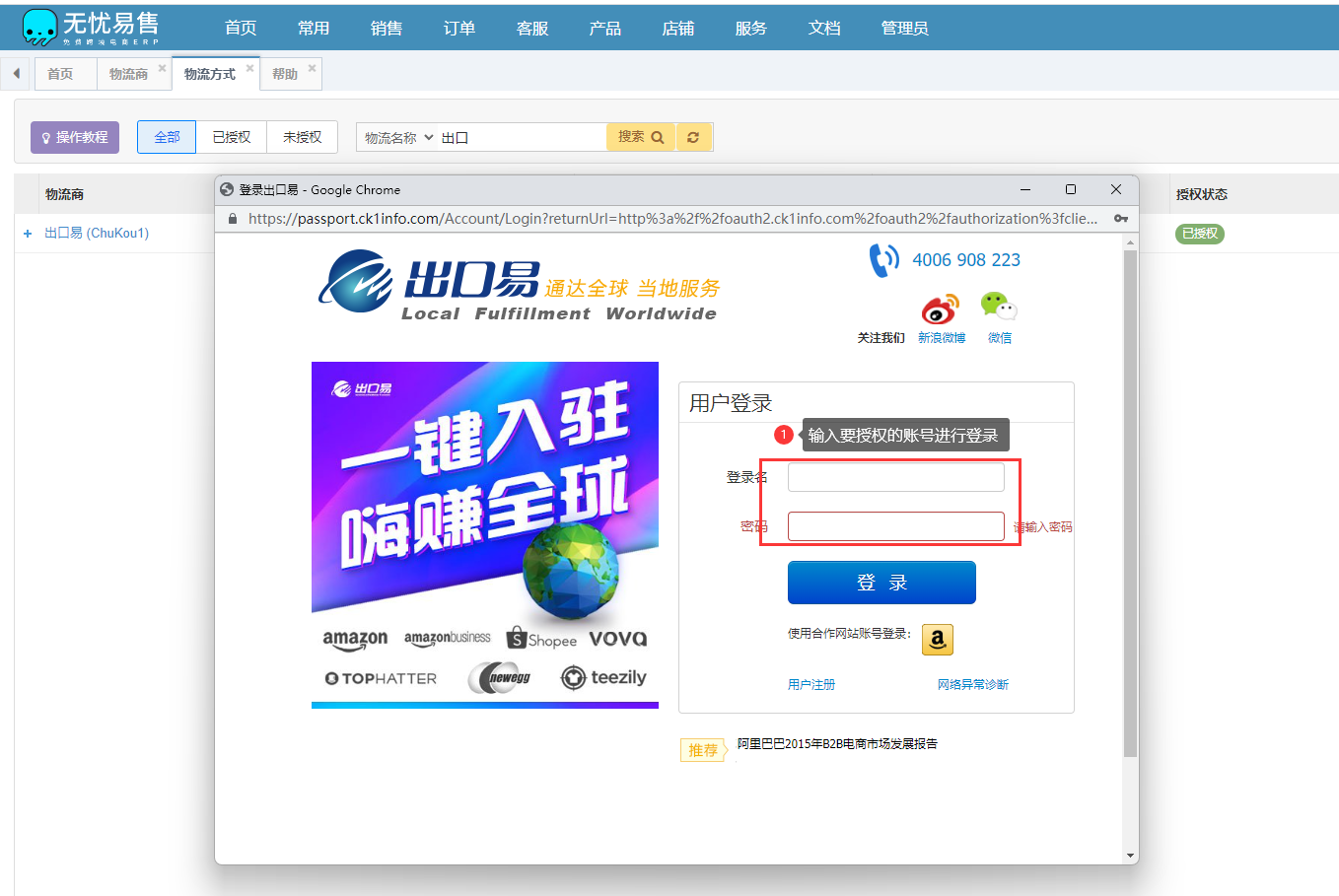1339x896 pixels.
Task: Click the 一键入驻 promotional banner
Action: [x=485, y=534]
